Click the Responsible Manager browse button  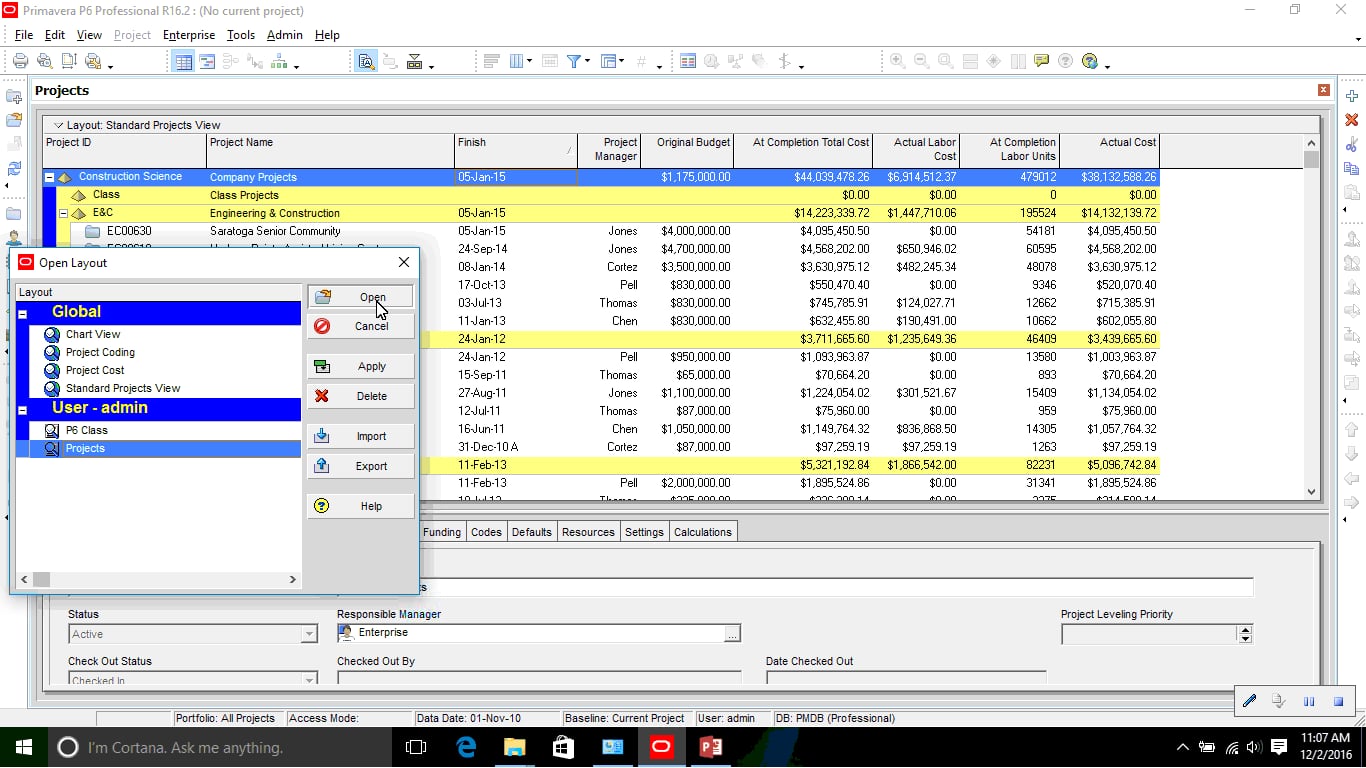[733, 633]
